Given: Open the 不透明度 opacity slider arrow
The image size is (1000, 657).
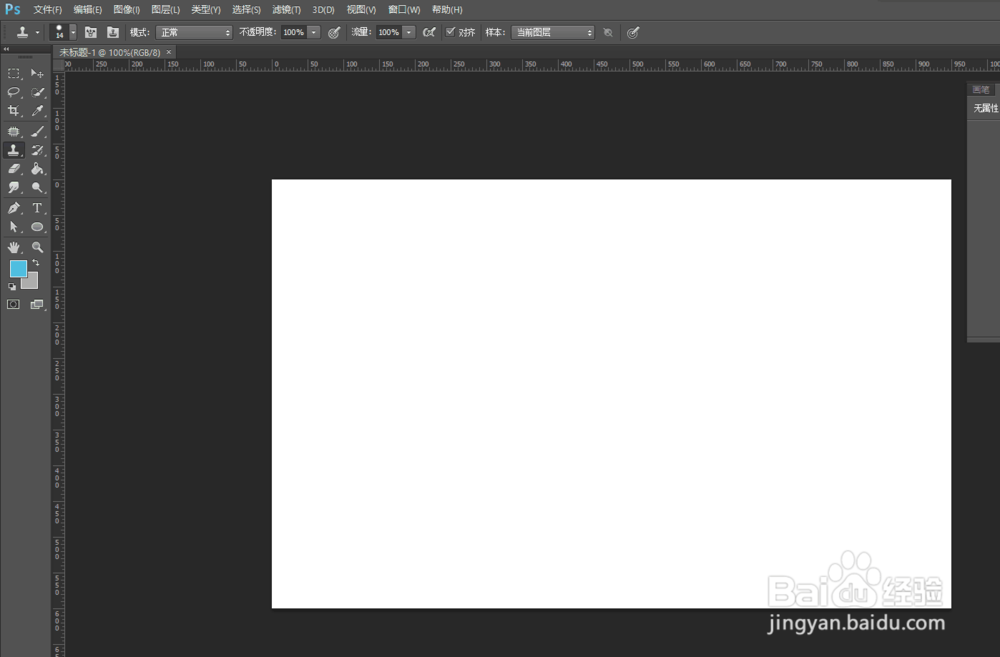Looking at the screenshot, I should [x=314, y=33].
